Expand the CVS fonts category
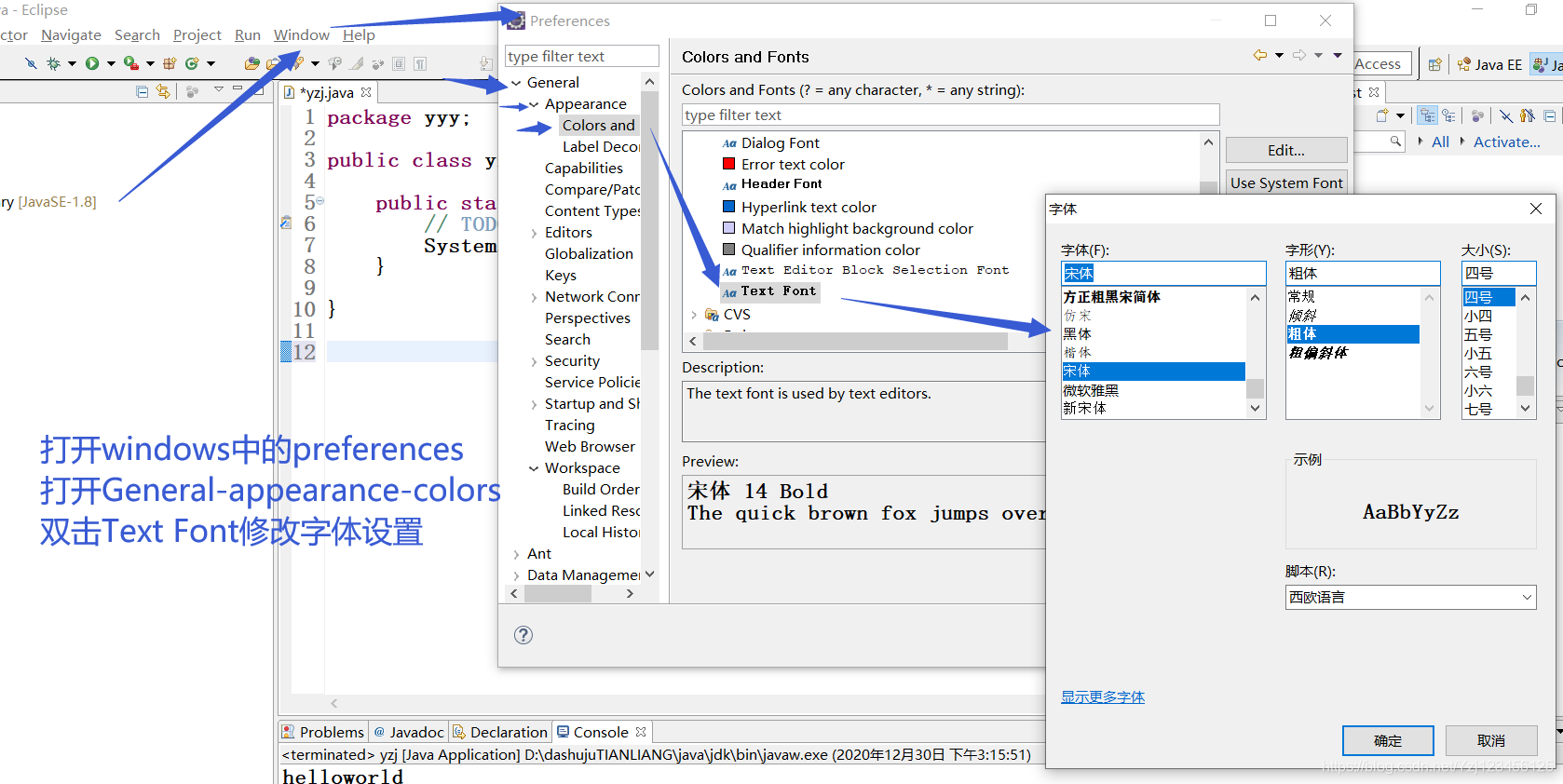Image resolution: width=1563 pixels, height=784 pixels. pyautogui.click(x=694, y=315)
